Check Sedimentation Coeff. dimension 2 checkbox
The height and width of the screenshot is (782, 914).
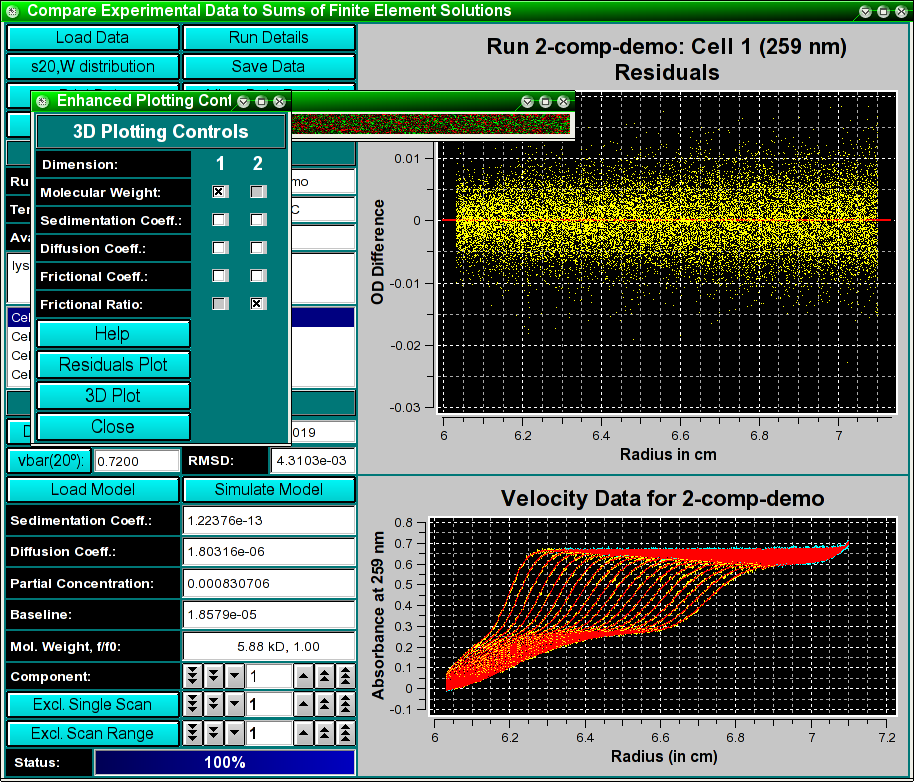pyautogui.click(x=258, y=220)
